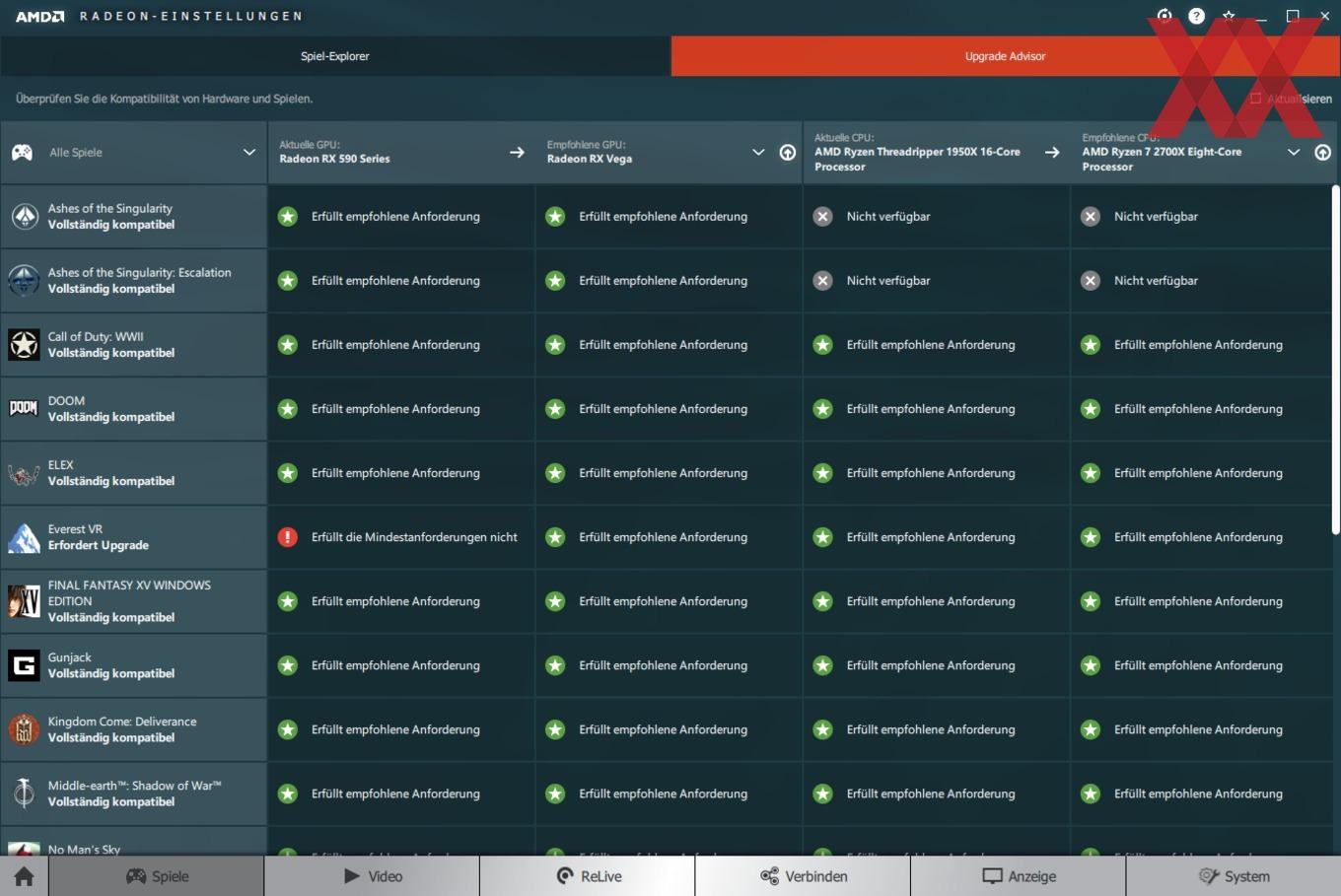The width and height of the screenshot is (1341, 896).
Task: Select the Kingdom Come: Deliverance title text
Action: (x=122, y=722)
